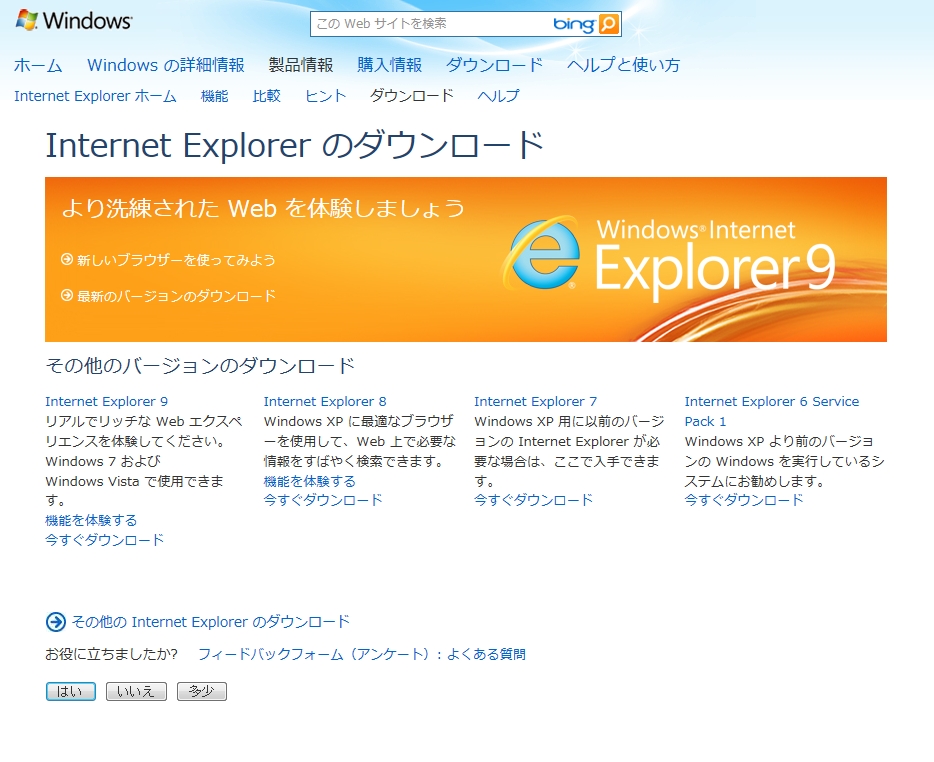Click the Windows Internet Explorer 9 banner text
The width and height of the screenshot is (934, 762).
(715, 260)
